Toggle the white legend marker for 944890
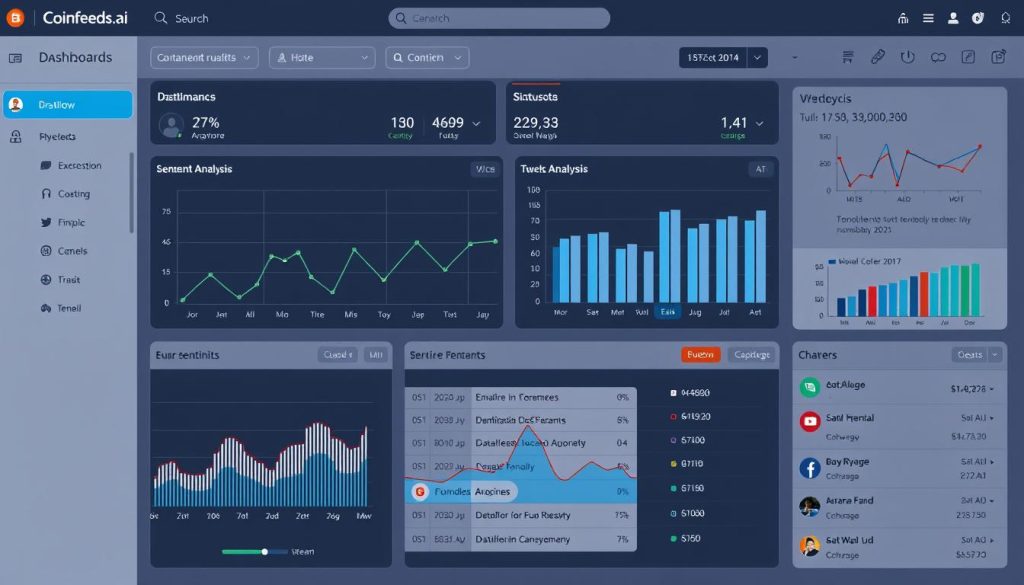1024x585 pixels. (x=673, y=393)
